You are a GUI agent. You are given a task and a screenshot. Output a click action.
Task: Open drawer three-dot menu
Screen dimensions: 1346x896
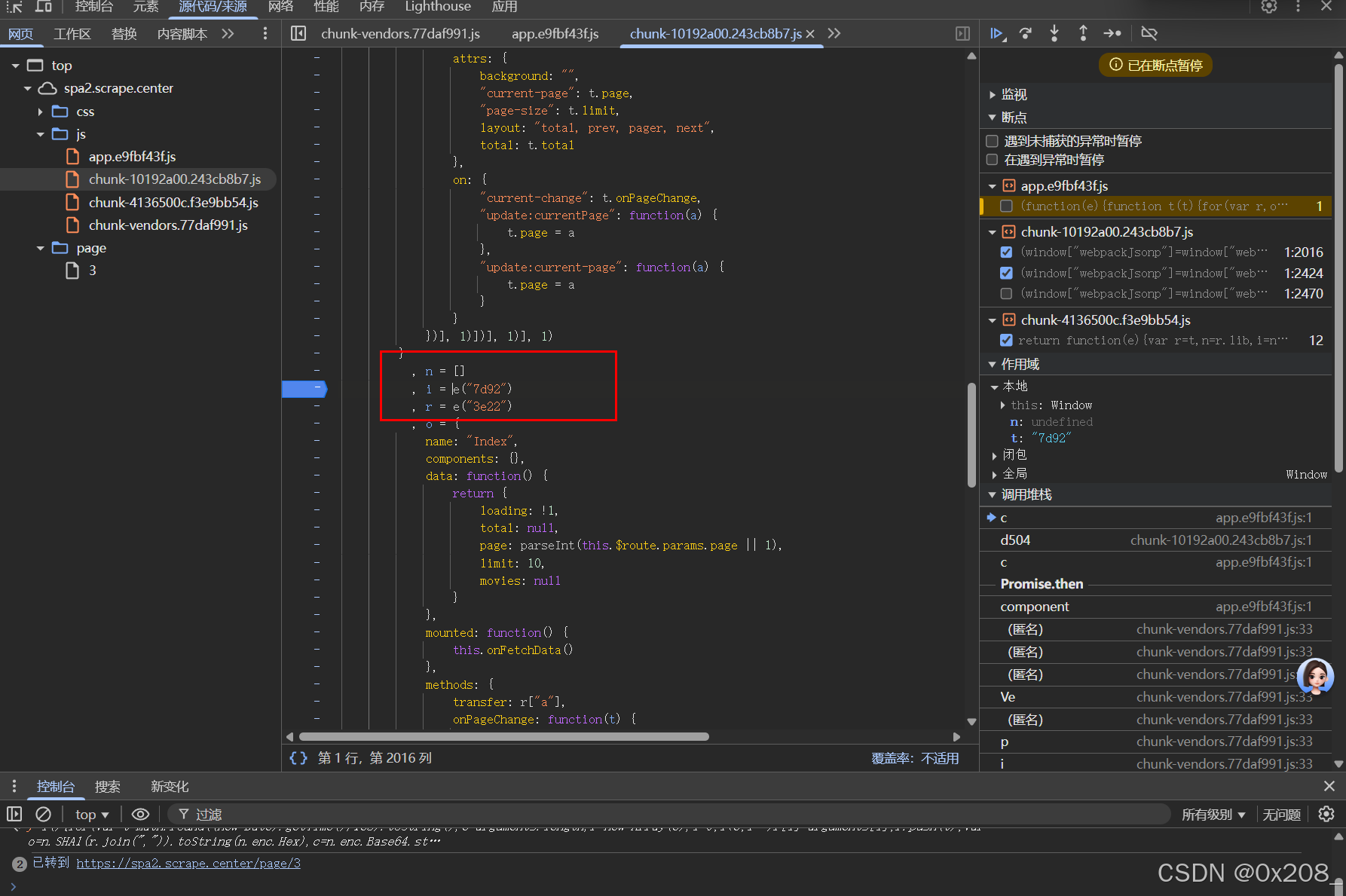(x=14, y=786)
